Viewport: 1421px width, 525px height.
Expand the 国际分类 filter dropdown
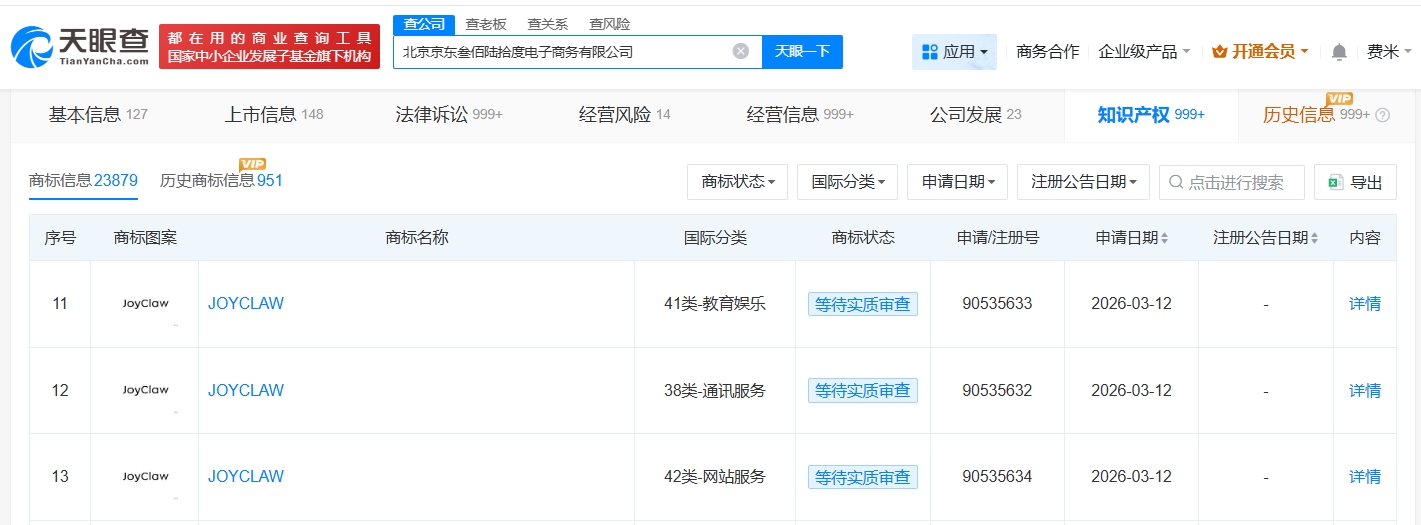click(x=846, y=182)
